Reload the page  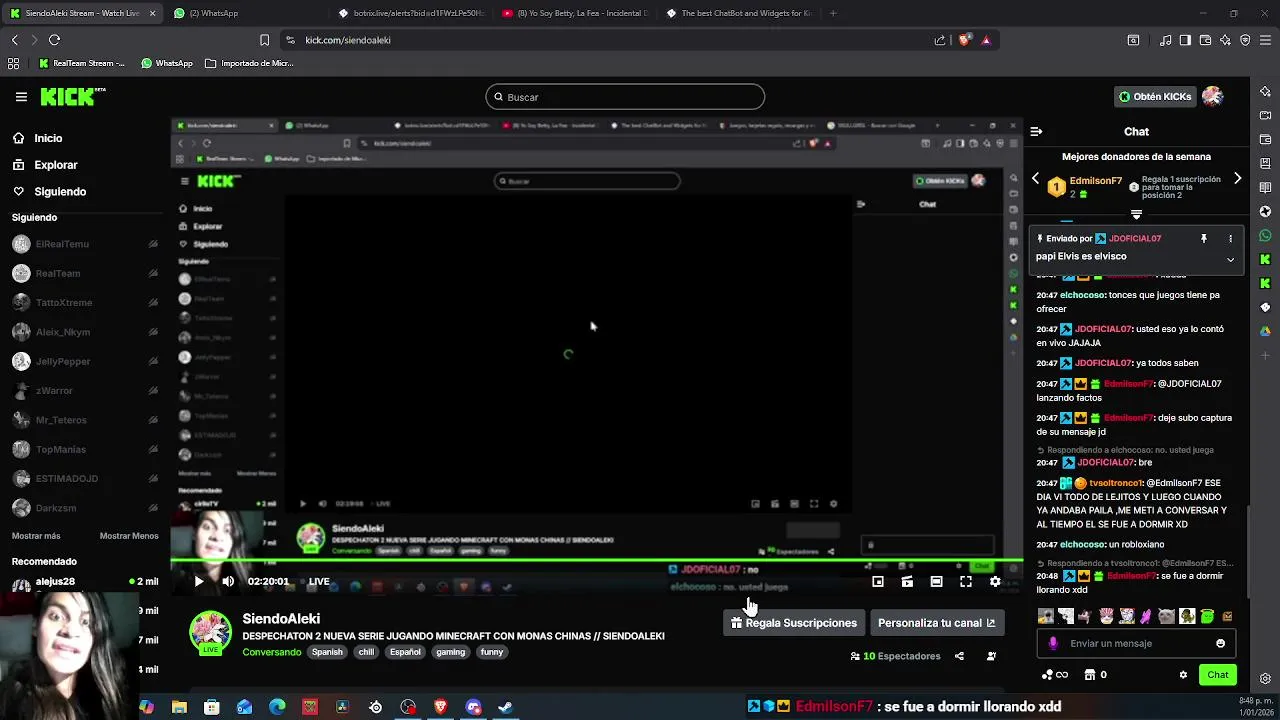54,40
